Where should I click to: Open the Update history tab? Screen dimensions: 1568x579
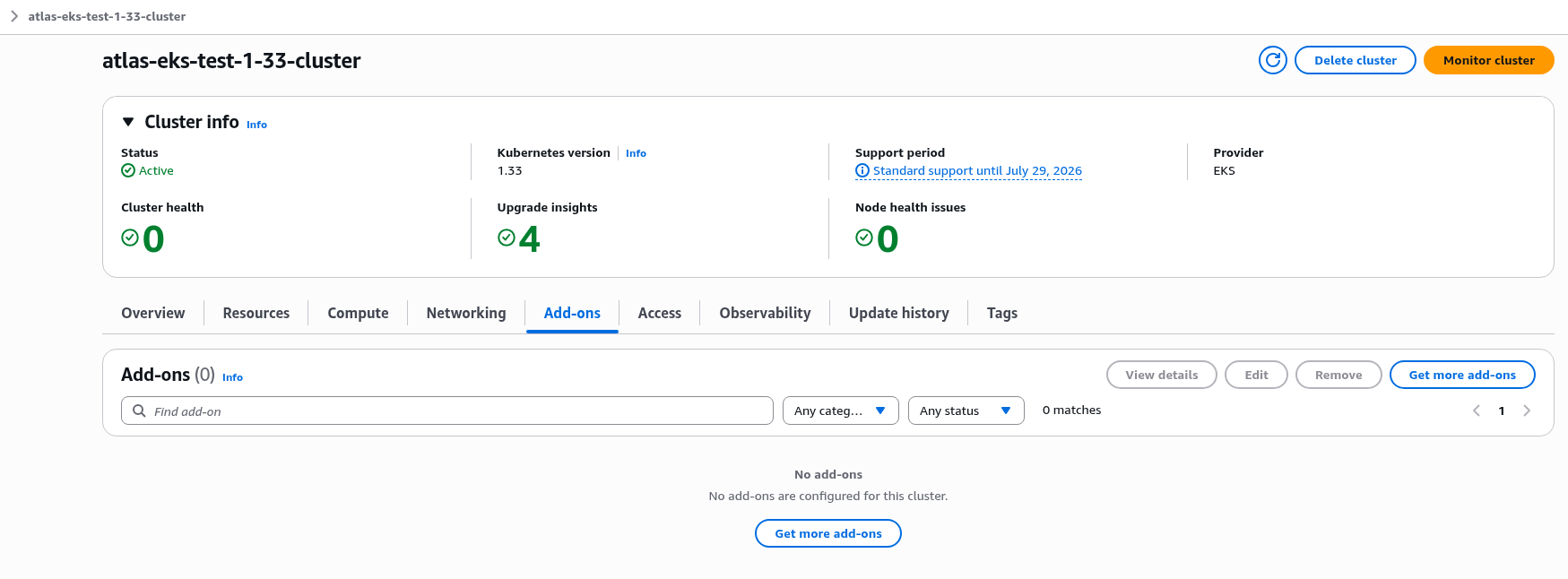[x=898, y=313]
